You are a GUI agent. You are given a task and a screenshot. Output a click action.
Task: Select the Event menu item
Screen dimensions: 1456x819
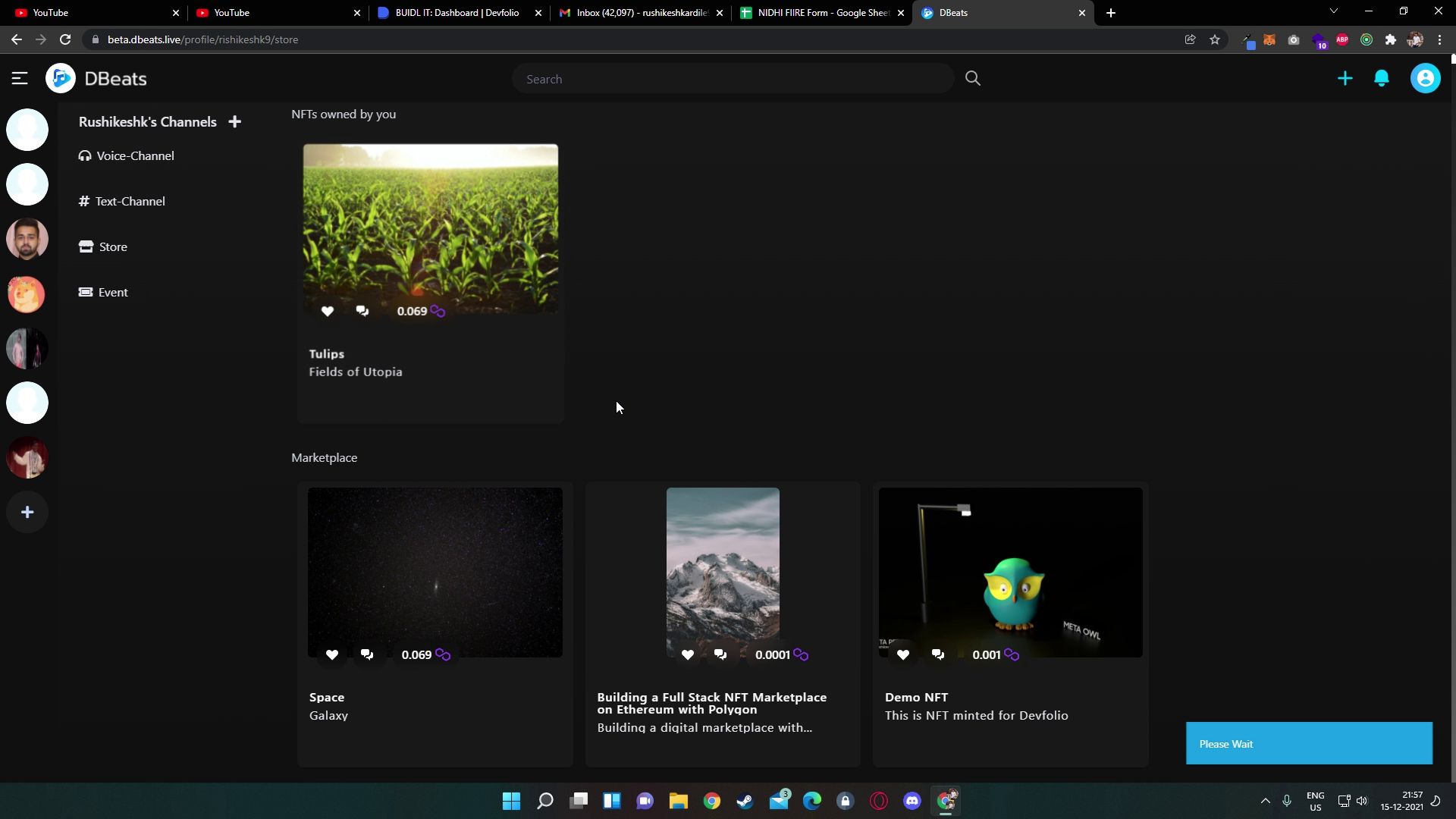point(113,292)
